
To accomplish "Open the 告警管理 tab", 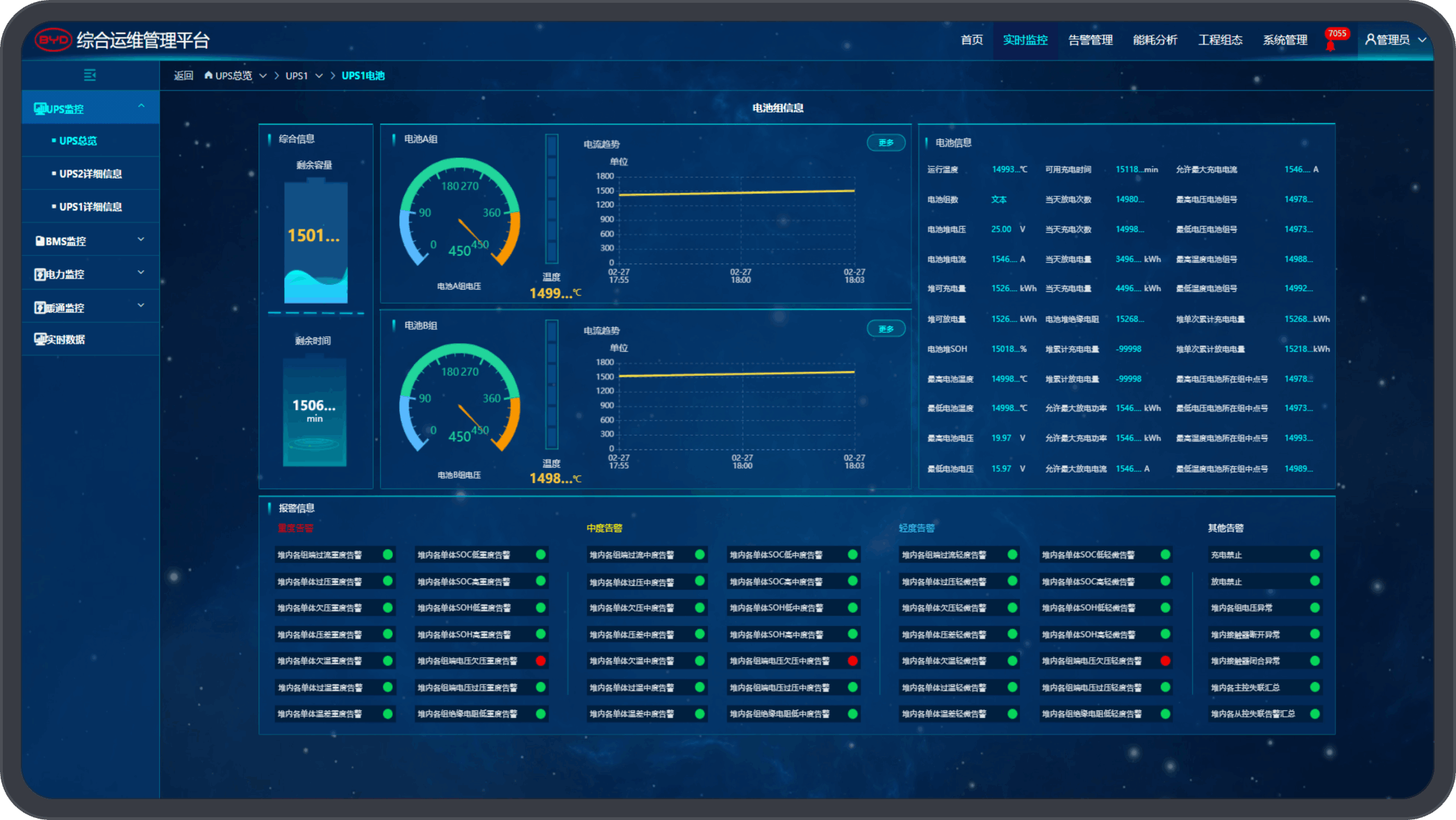I will pyautogui.click(x=1091, y=40).
